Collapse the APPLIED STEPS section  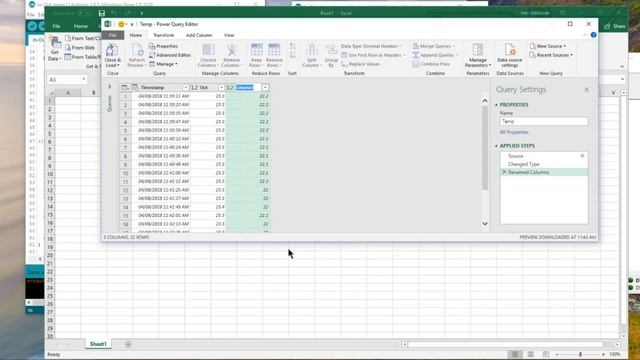(497, 146)
